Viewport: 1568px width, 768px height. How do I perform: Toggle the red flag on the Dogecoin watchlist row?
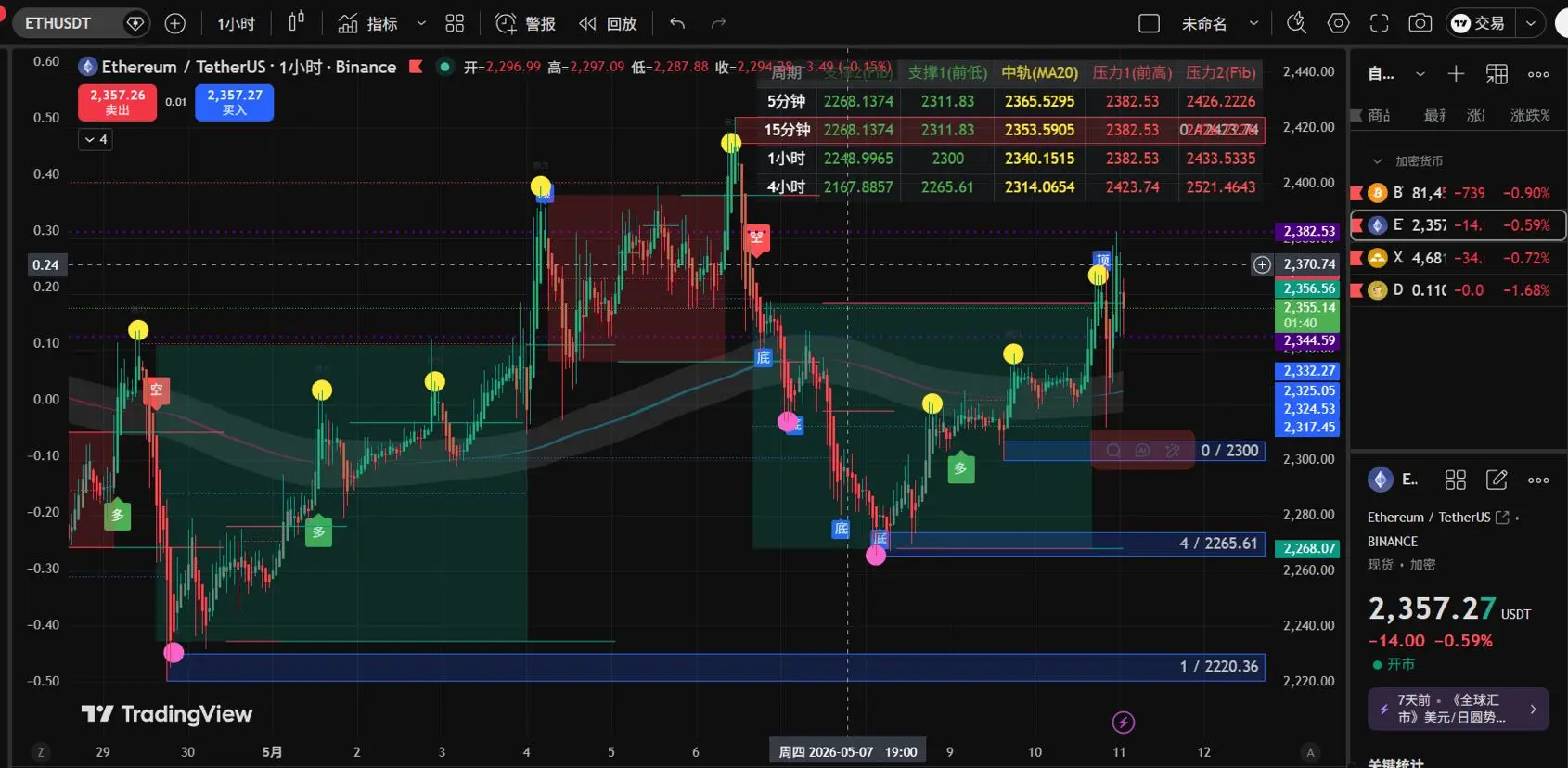click(x=1356, y=290)
